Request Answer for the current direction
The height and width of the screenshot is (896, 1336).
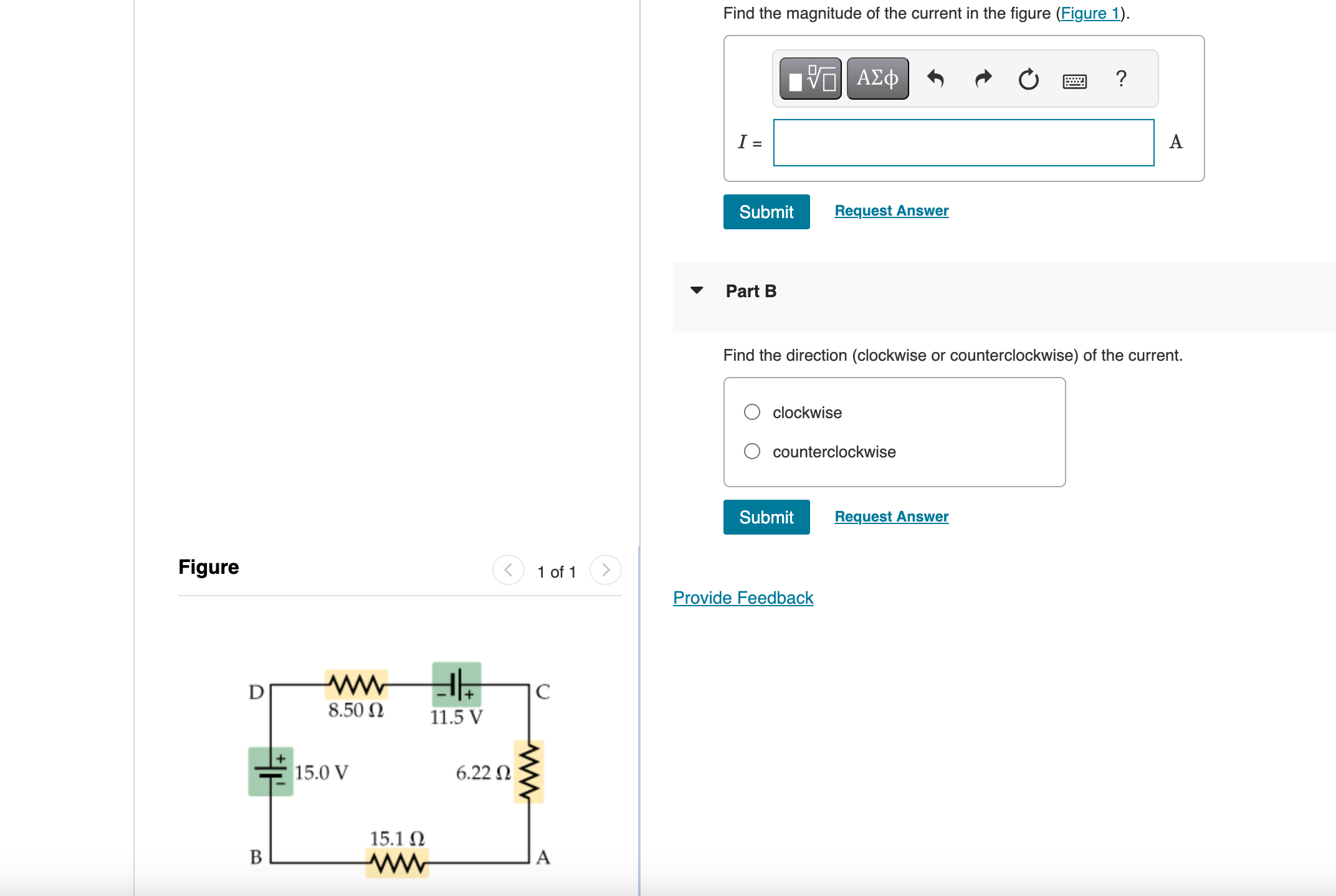tap(890, 516)
